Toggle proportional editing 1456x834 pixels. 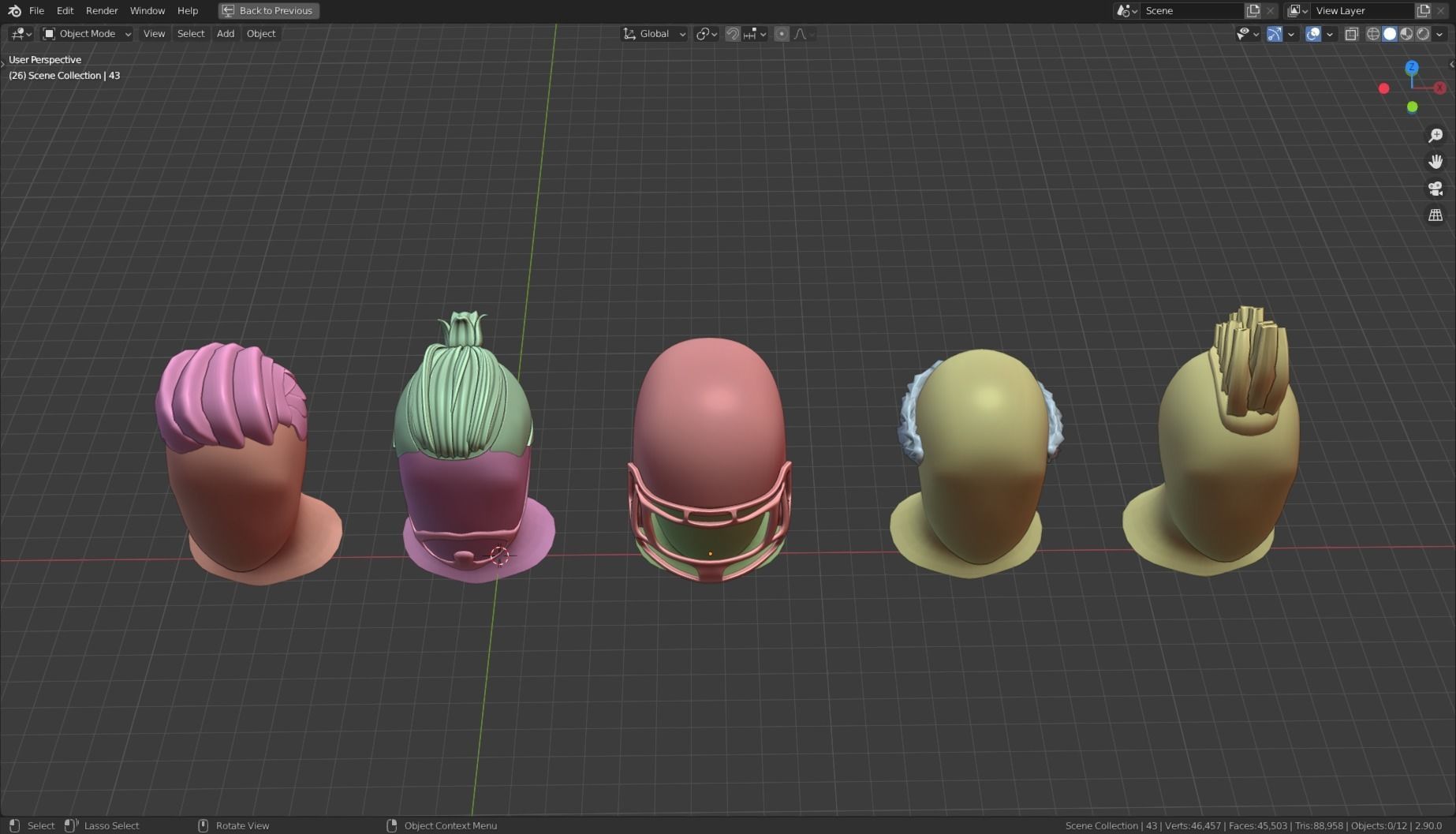point(782,34)
